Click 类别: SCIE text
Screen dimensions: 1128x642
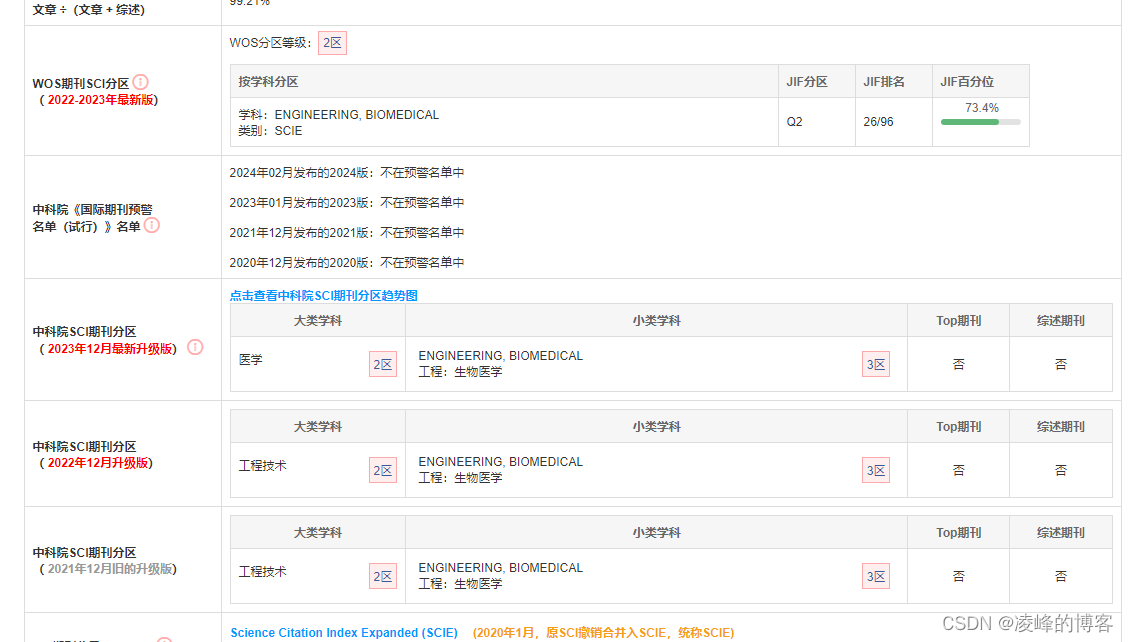tap(270, 130)
